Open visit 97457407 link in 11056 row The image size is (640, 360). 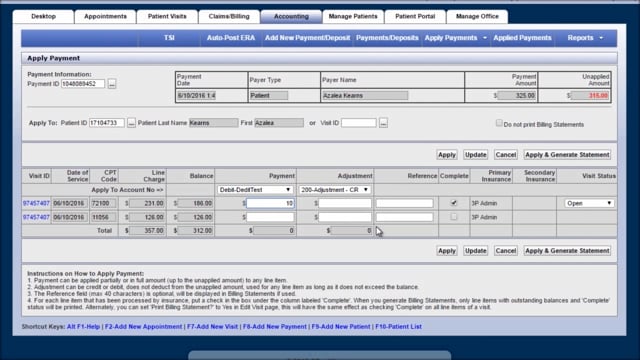pos(36,217)
